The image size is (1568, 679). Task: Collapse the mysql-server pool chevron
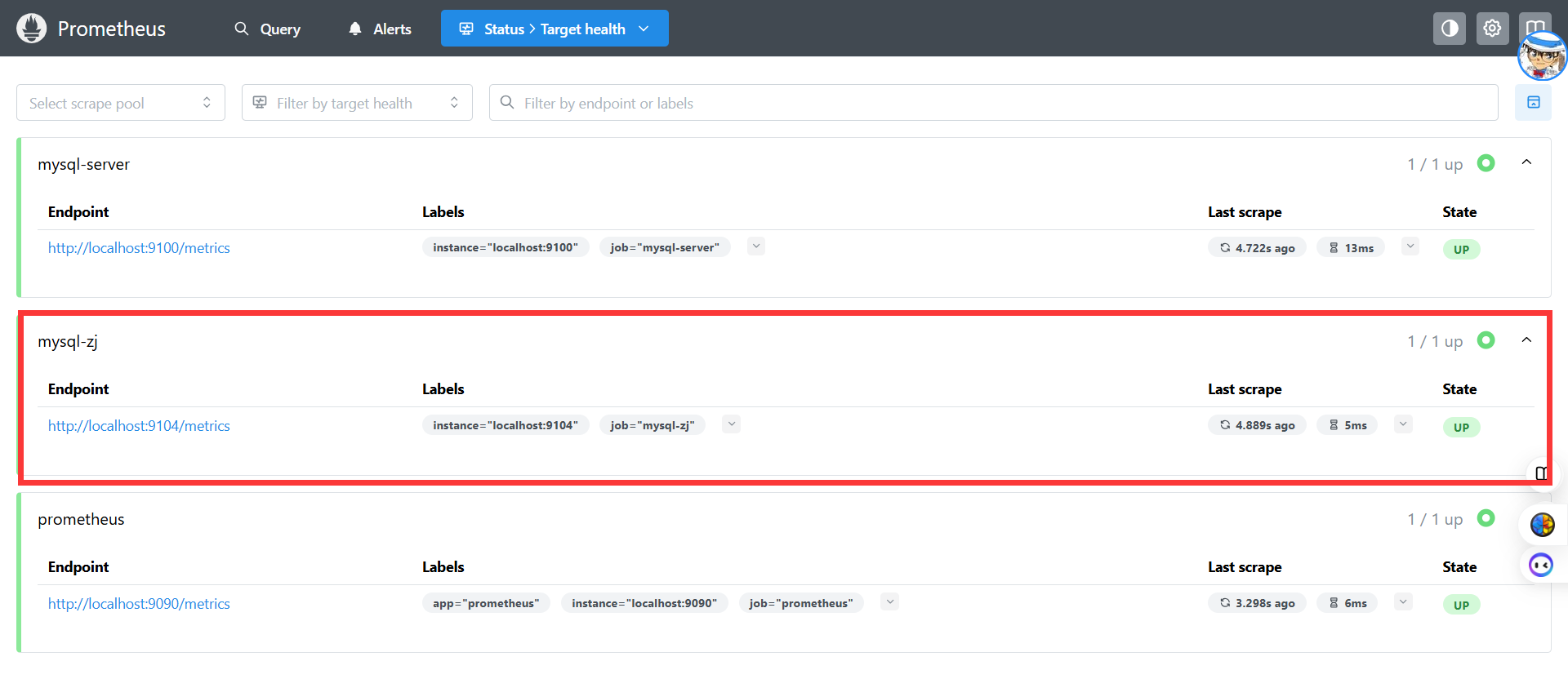click(x=1526, y=162)
